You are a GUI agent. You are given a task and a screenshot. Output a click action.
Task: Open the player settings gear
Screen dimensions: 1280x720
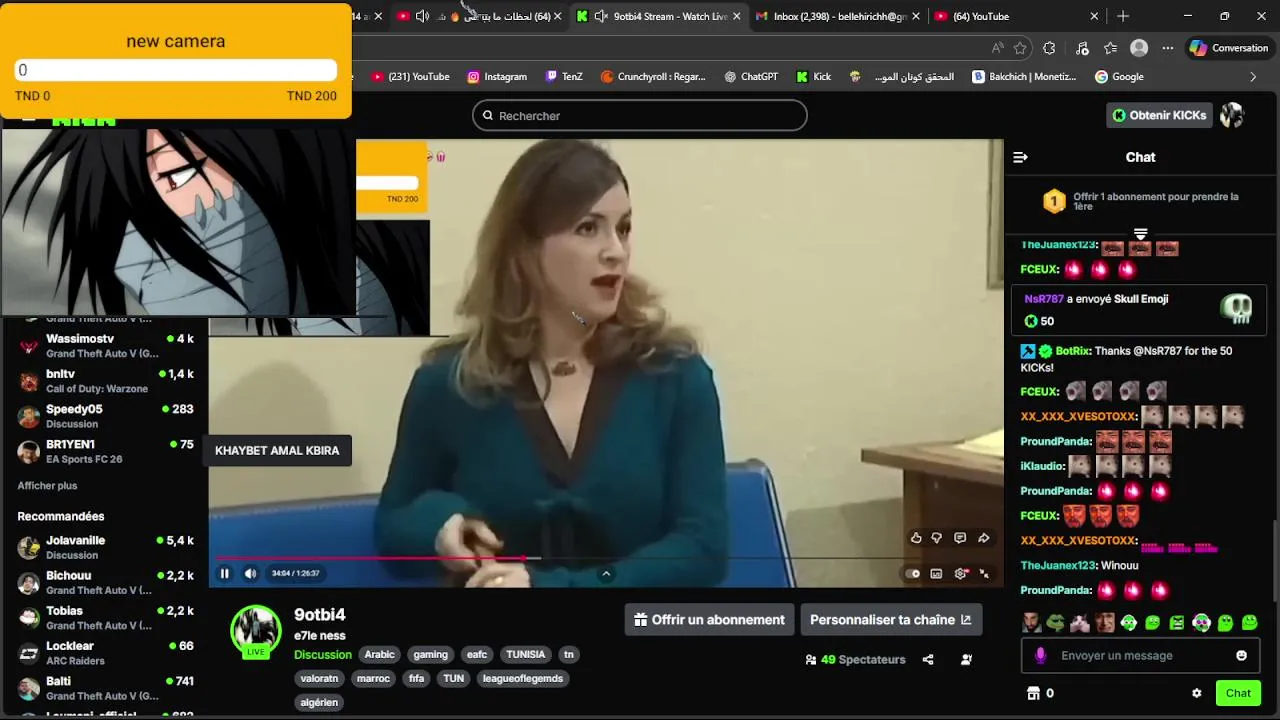[x=961, y=574]
